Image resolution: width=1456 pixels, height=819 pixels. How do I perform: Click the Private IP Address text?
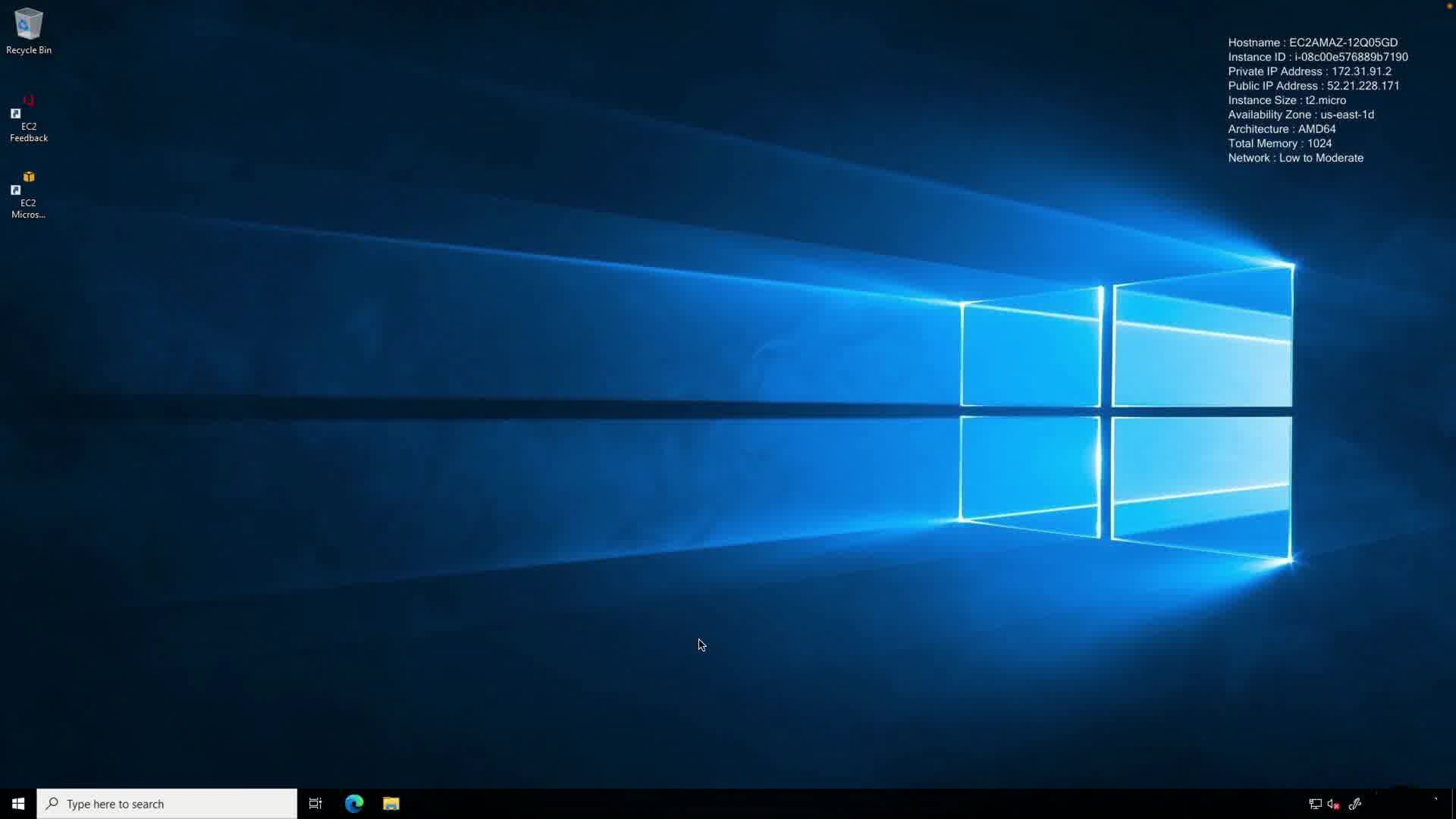point(1309,72)
